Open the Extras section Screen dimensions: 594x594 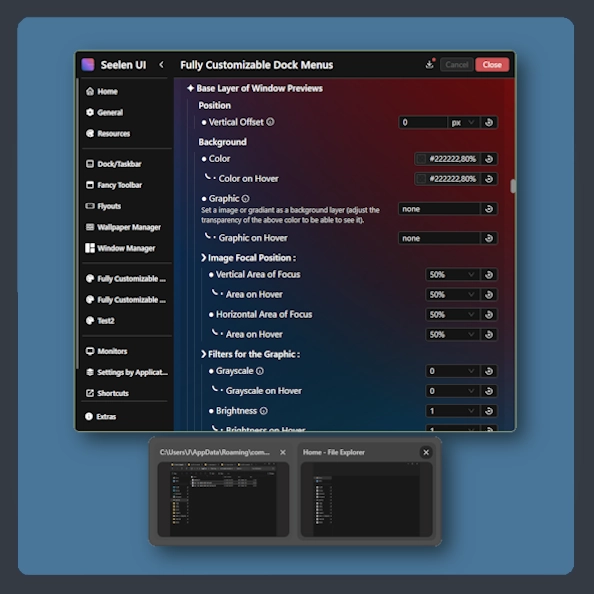[x=101, y=416]
